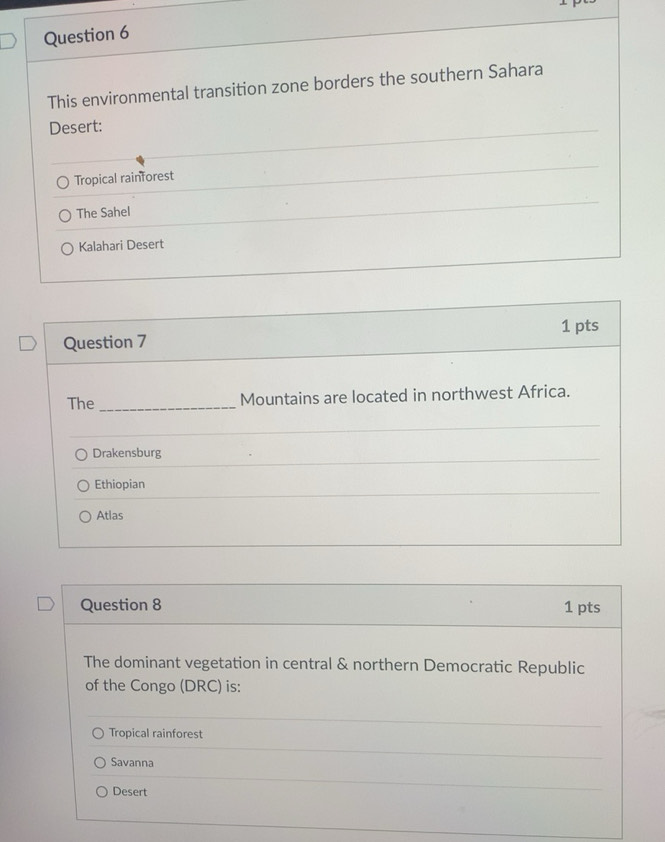Image resolution: width=665 pixels, height=842 pixels.
Task: Click the Question 7 heading
Action: [105, 342]
